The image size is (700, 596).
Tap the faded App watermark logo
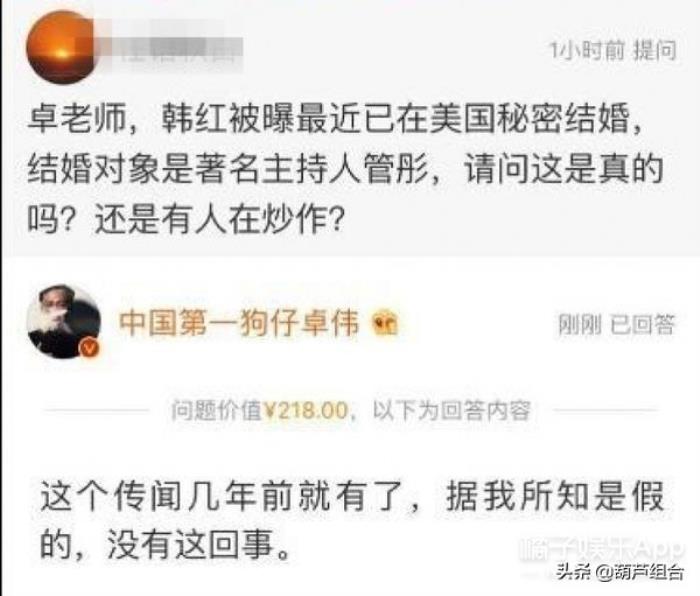601,550
